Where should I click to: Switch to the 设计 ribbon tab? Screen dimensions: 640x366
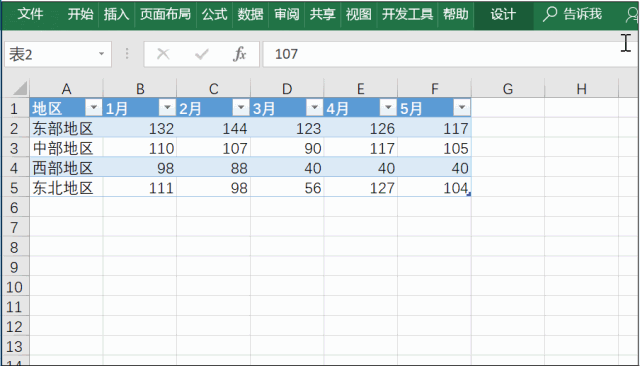tap(503, 14)
